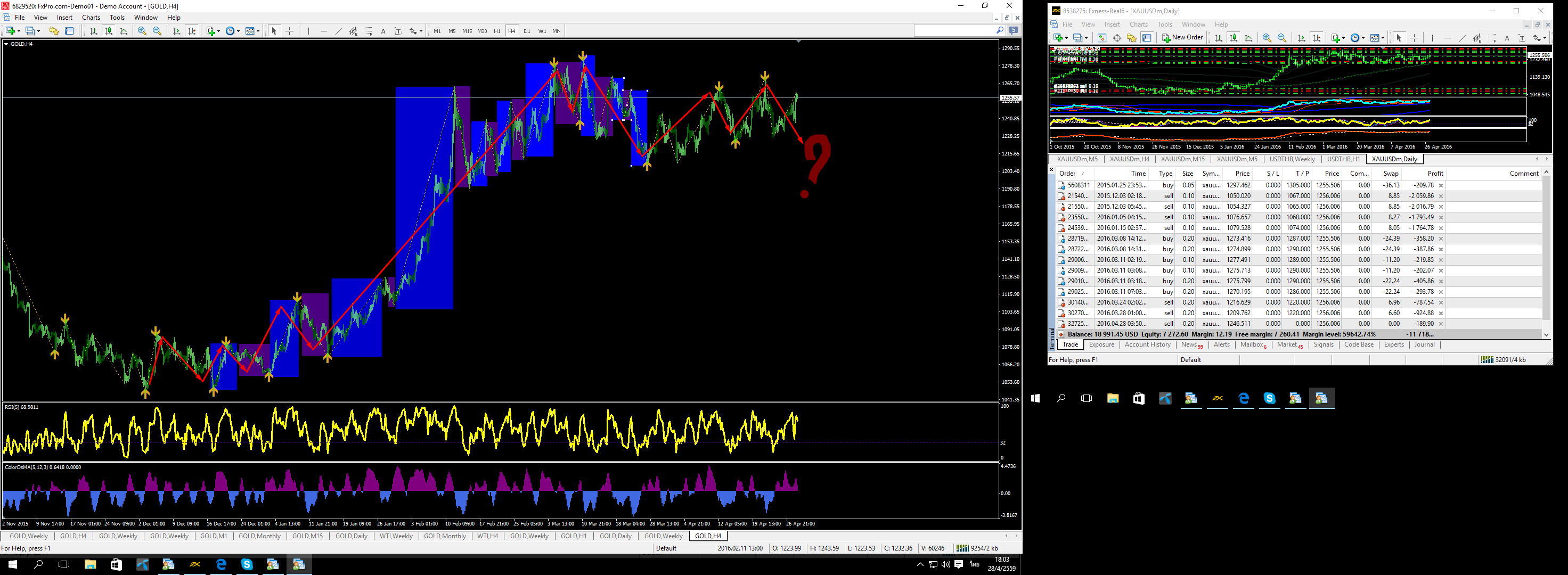This screenshot has width=1568, height=575.
Task: Click zoom out icon in Exness toolbar
Action: (x=1282, y=38)
